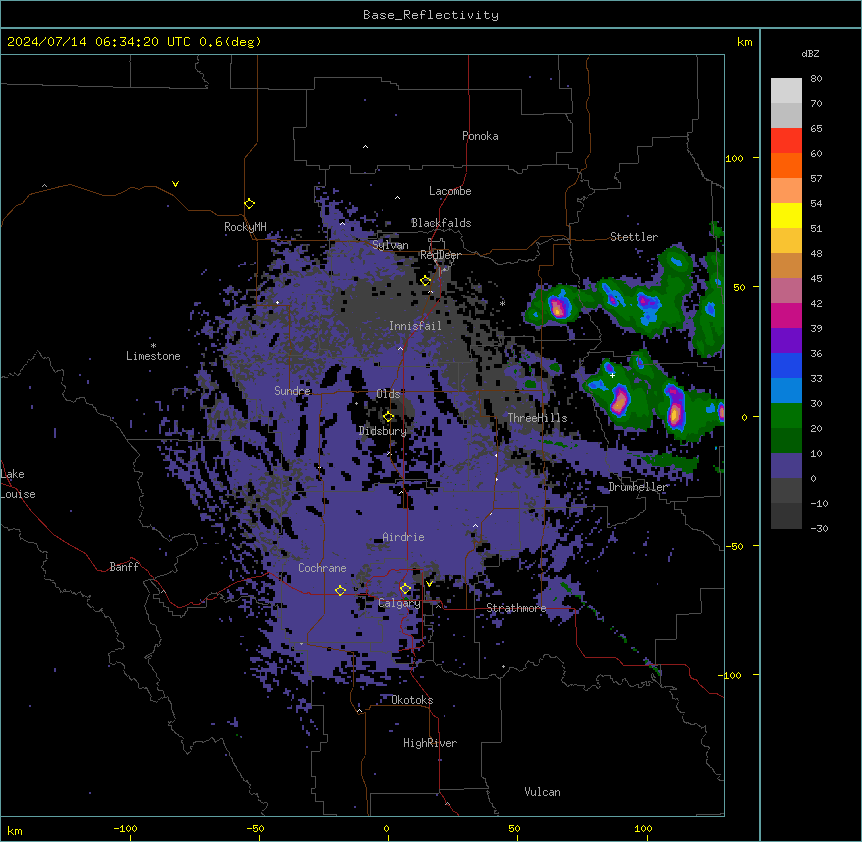The height and width of the screenshot is (842, 862).
Task: Click the Stettler city label
Action: point(634,237)
